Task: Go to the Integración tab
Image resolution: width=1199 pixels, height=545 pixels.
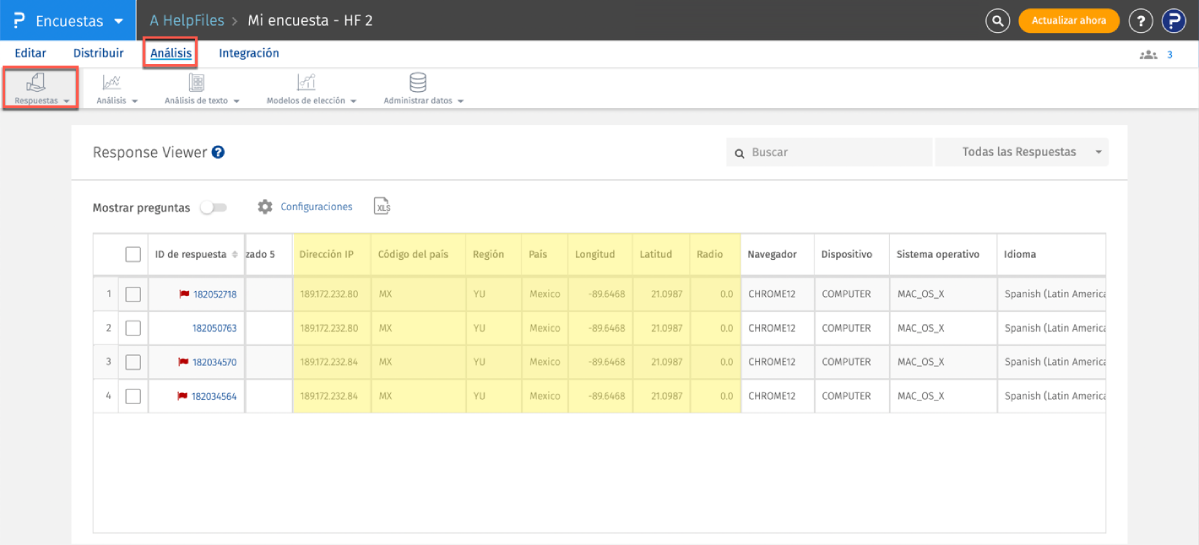Action: (249, 53)
